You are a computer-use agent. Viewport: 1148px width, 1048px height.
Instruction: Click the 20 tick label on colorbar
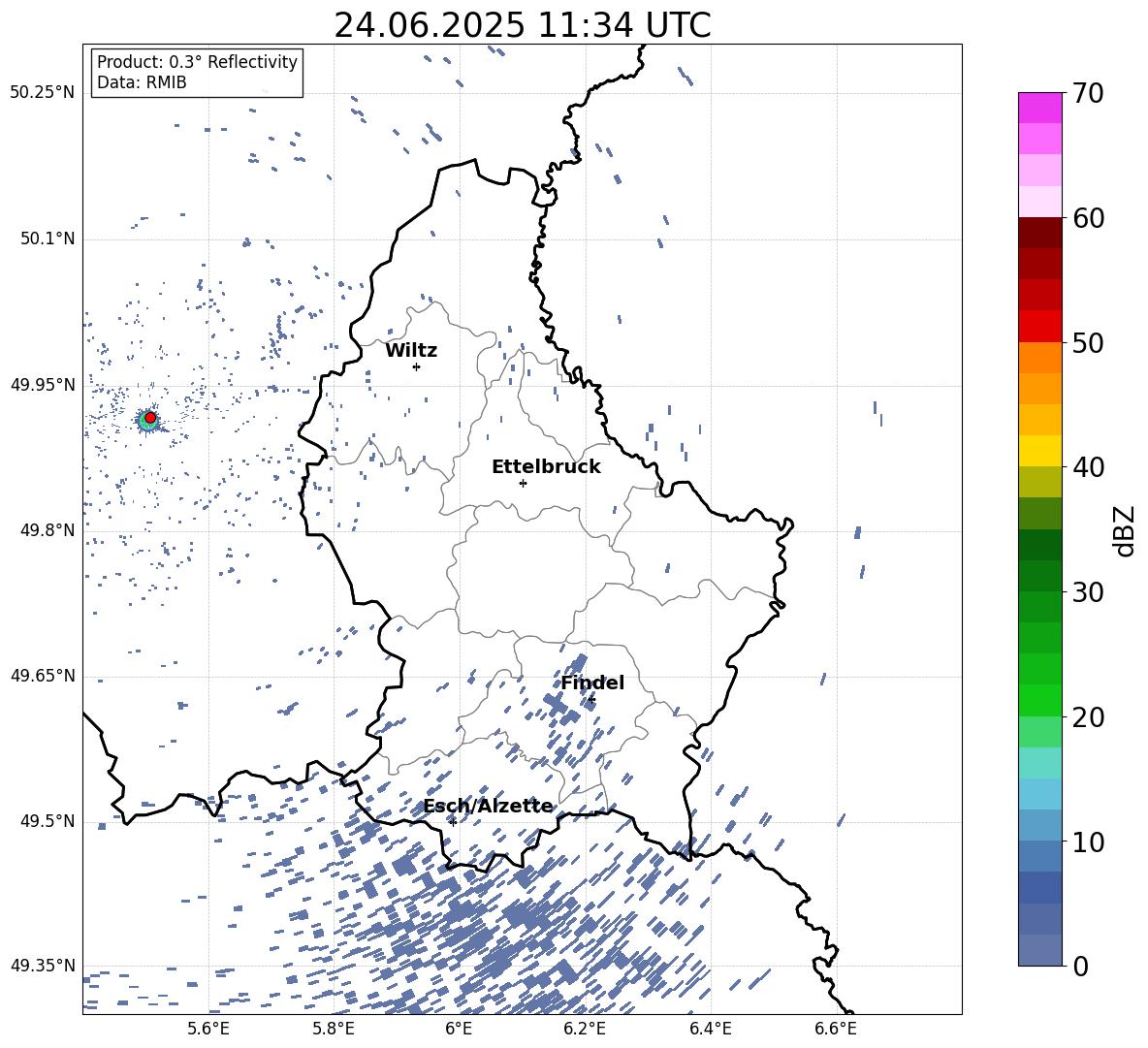(1088, 716)
